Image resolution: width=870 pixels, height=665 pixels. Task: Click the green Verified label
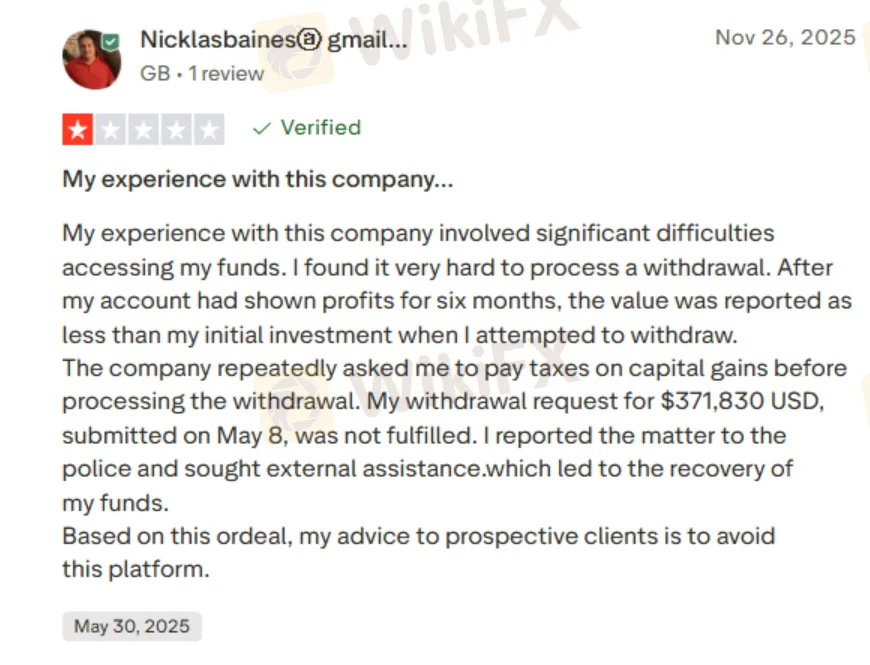(x=320, y=128)
